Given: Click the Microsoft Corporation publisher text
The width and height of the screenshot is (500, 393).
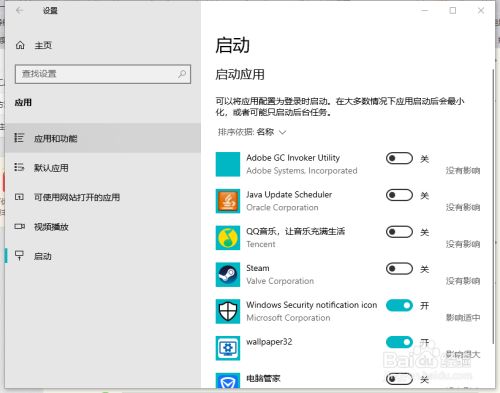Looking at the screenshot, I should 288,318.
